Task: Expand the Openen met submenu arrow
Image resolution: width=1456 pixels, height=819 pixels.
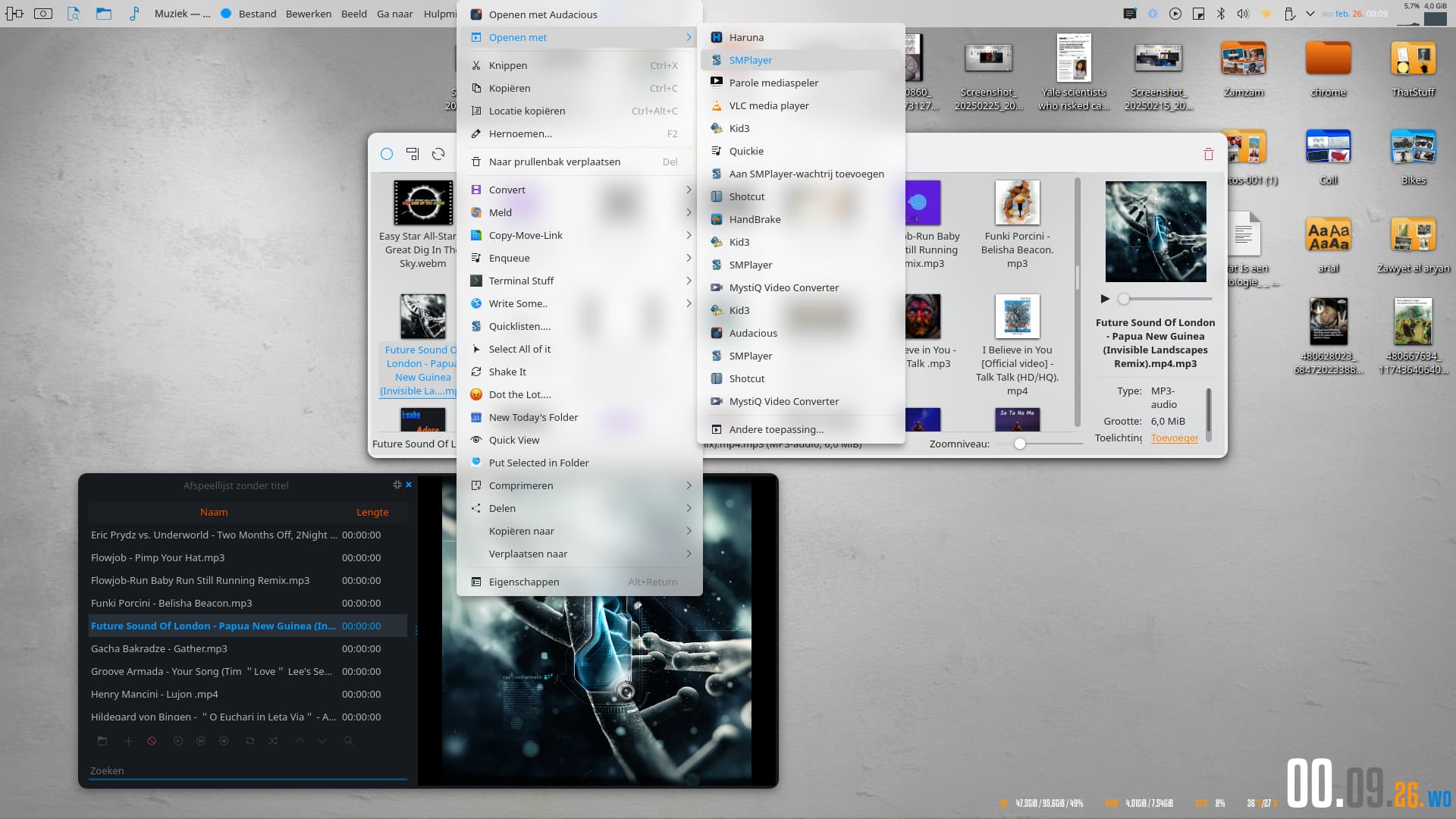Action: tap(689, 37)
